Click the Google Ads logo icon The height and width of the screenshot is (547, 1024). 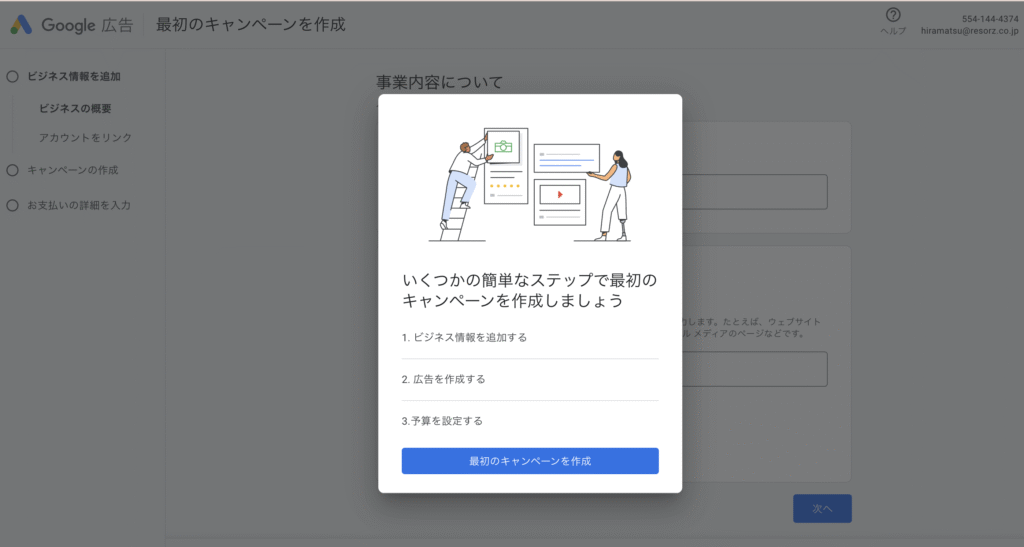point(22,24)
